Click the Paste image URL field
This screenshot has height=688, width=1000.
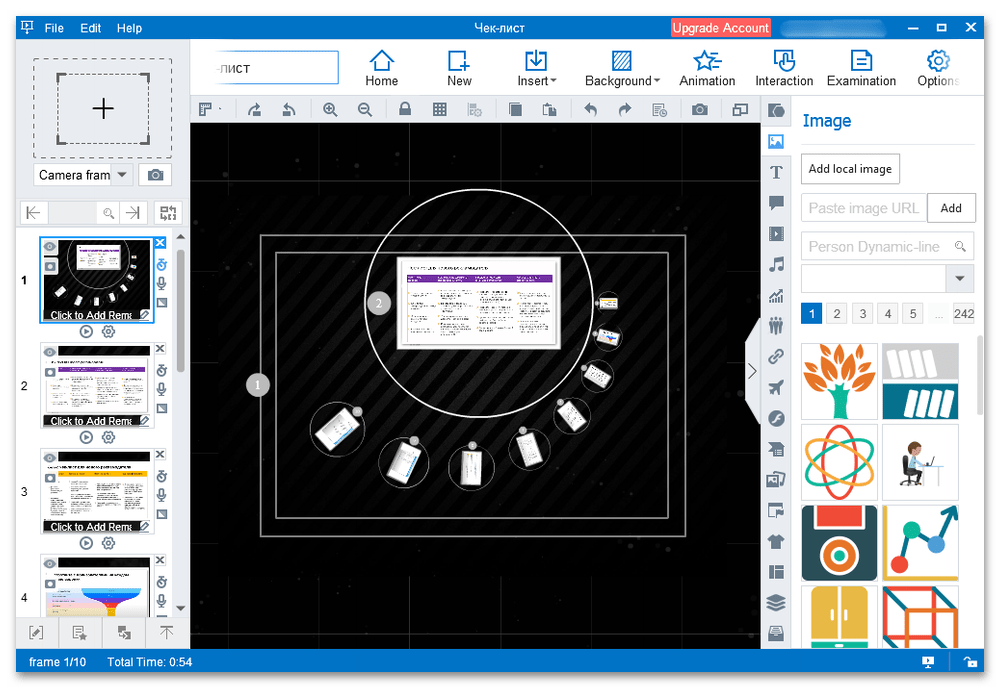click(x=864, y=208)
